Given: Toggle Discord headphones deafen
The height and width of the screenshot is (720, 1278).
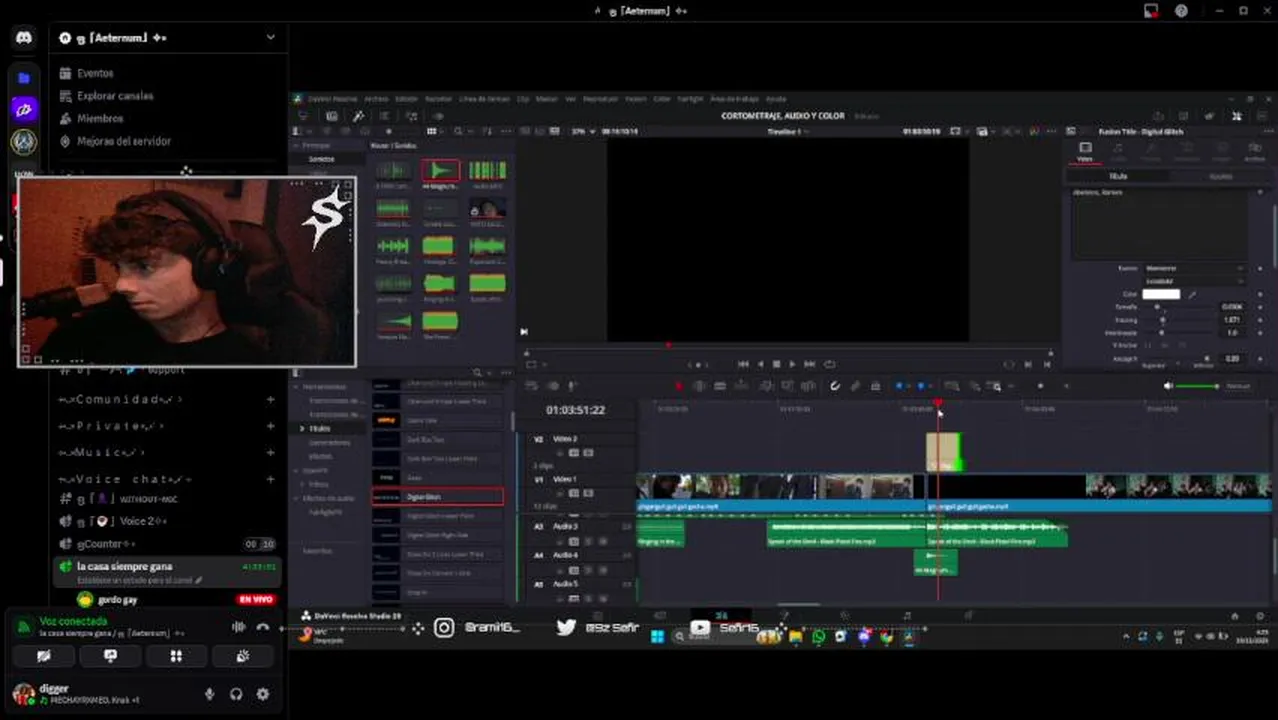Looking at the screenshot, I should (236, 694).
